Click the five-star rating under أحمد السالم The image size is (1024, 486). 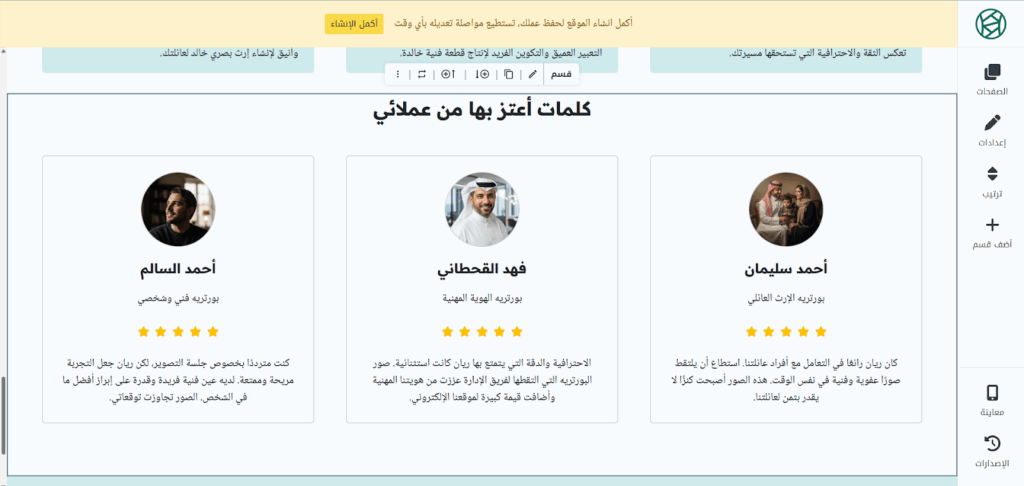[x=178, y=331]
